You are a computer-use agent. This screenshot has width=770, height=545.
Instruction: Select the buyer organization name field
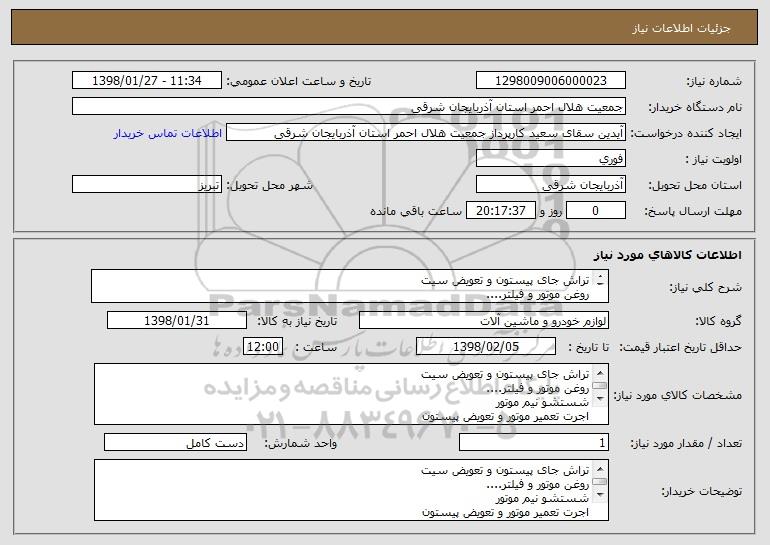coord(349,107)
